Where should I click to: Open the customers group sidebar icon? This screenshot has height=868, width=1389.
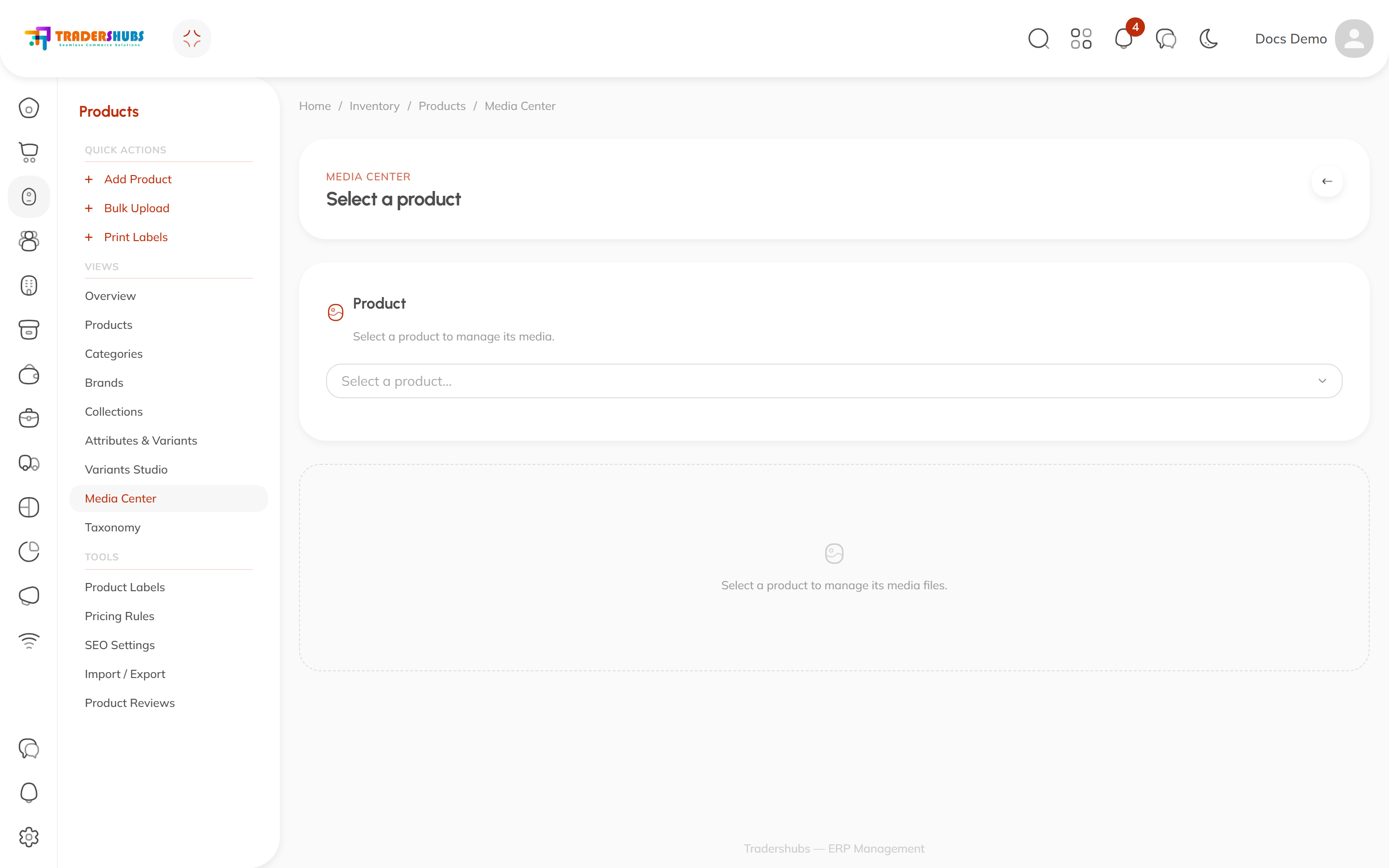click(x=29, y=241)
